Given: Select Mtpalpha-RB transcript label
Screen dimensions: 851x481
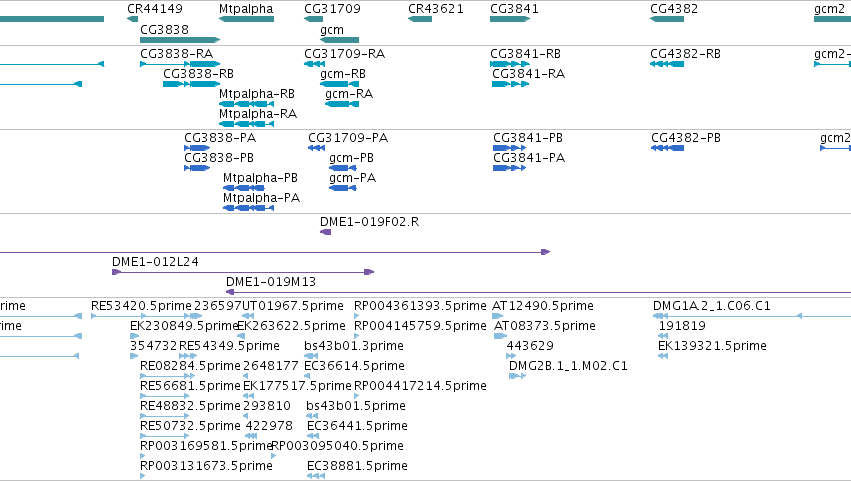Looking at the screenshot, I should point(257,94).
